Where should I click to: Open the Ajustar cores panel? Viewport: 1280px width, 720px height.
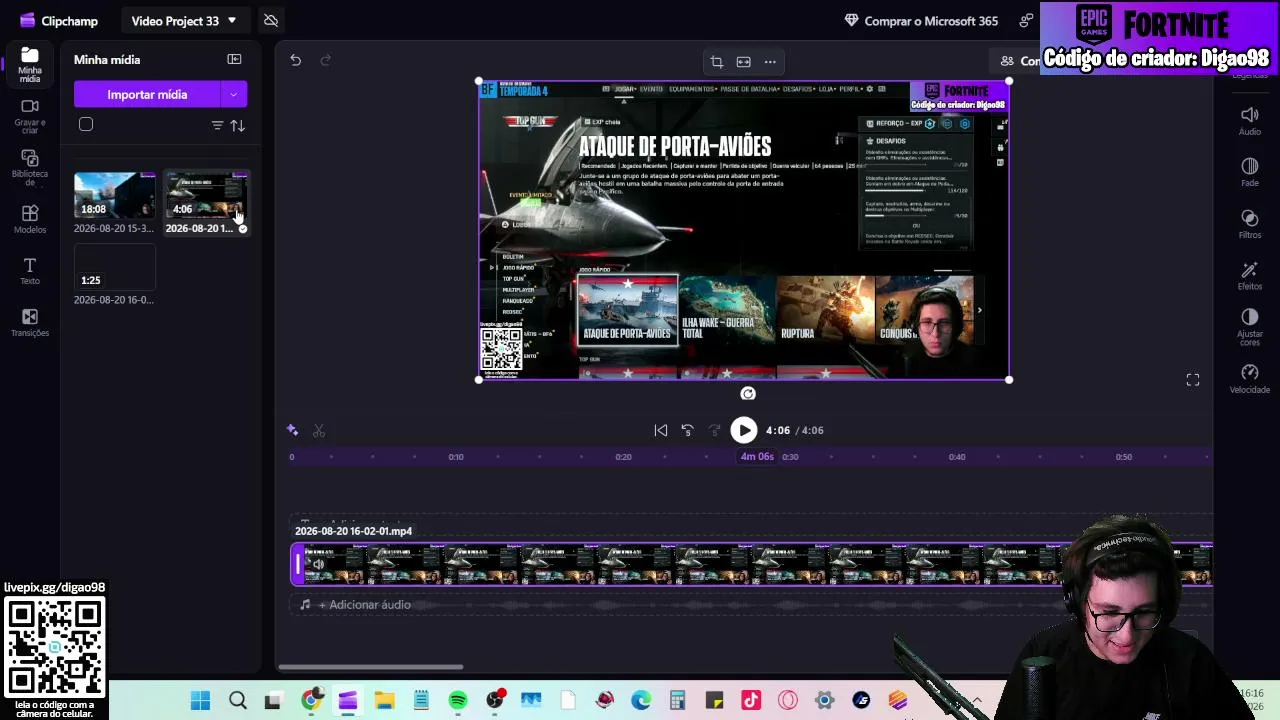1250,327
